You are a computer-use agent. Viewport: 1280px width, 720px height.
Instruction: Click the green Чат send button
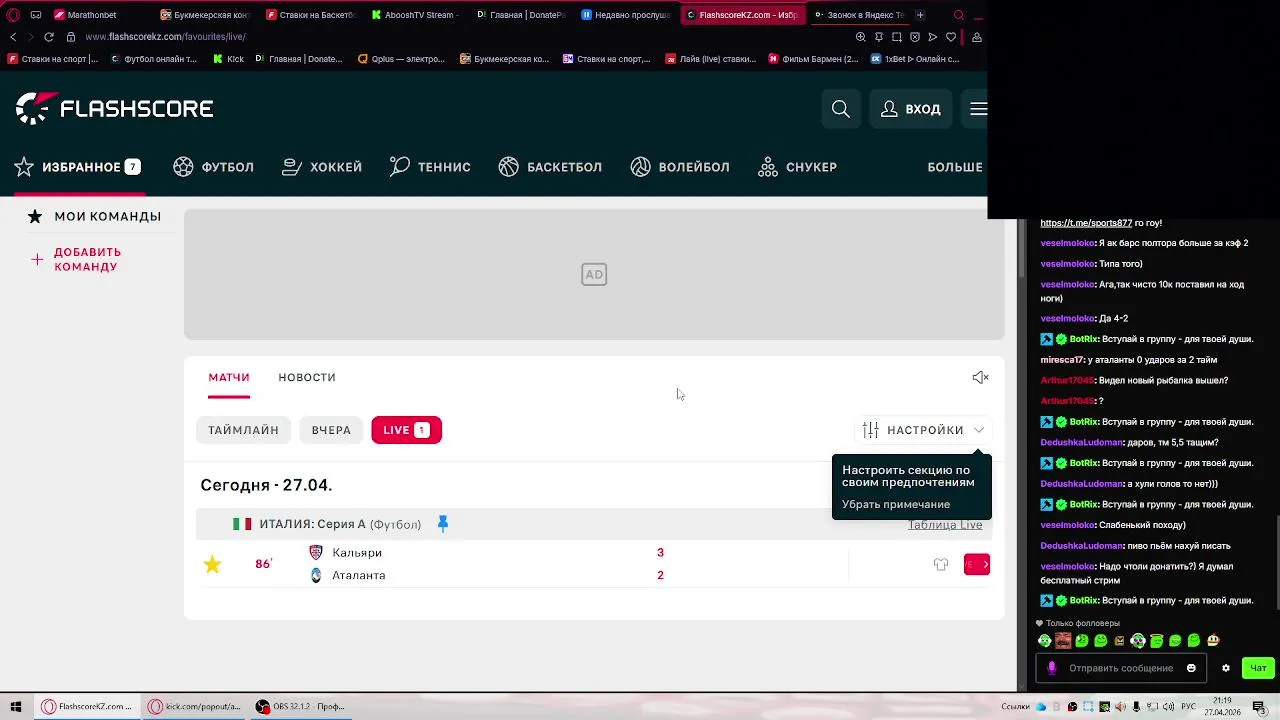(x=1258, y=668)
